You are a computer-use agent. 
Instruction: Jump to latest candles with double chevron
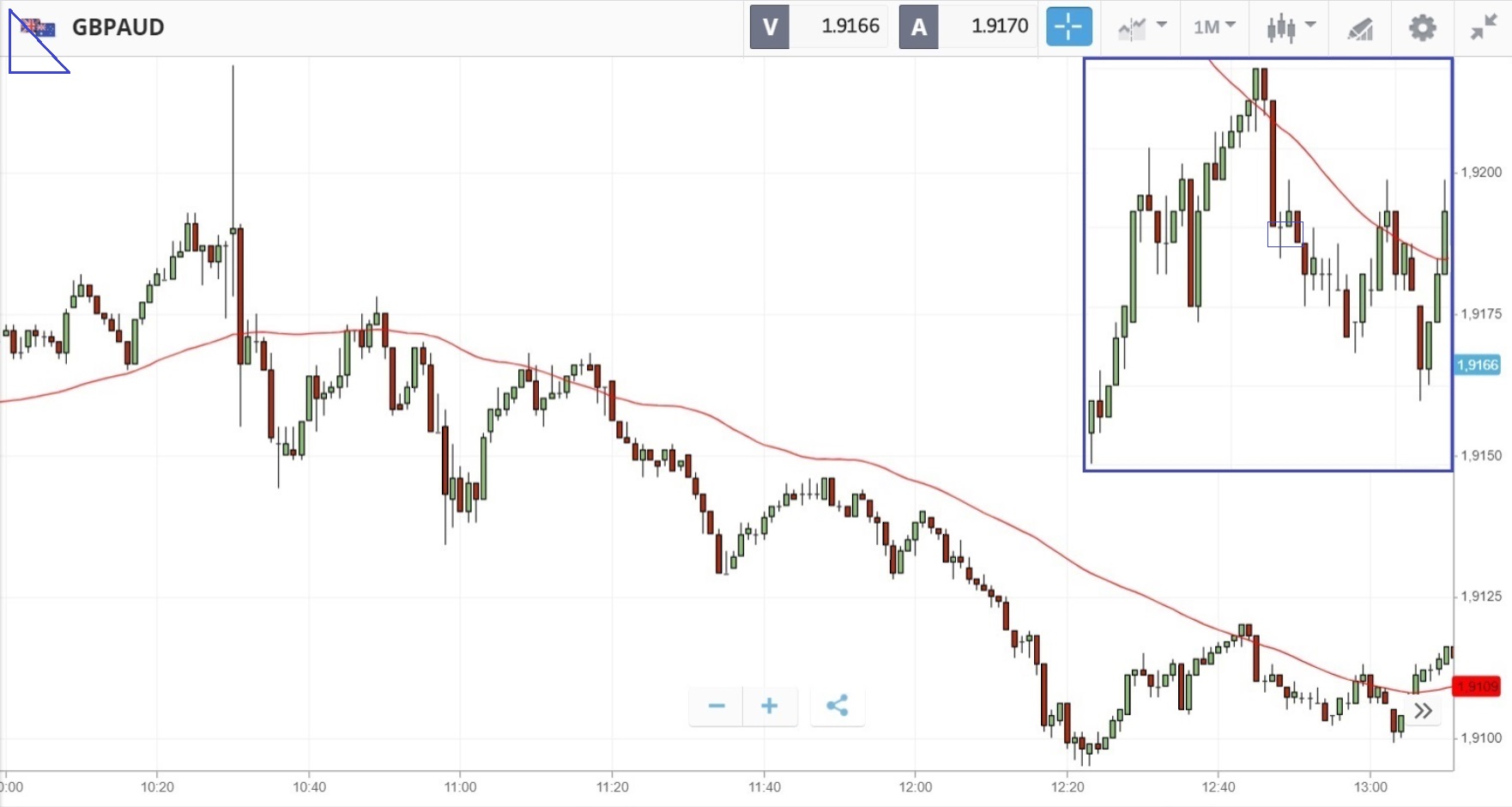click(1424, 711)
